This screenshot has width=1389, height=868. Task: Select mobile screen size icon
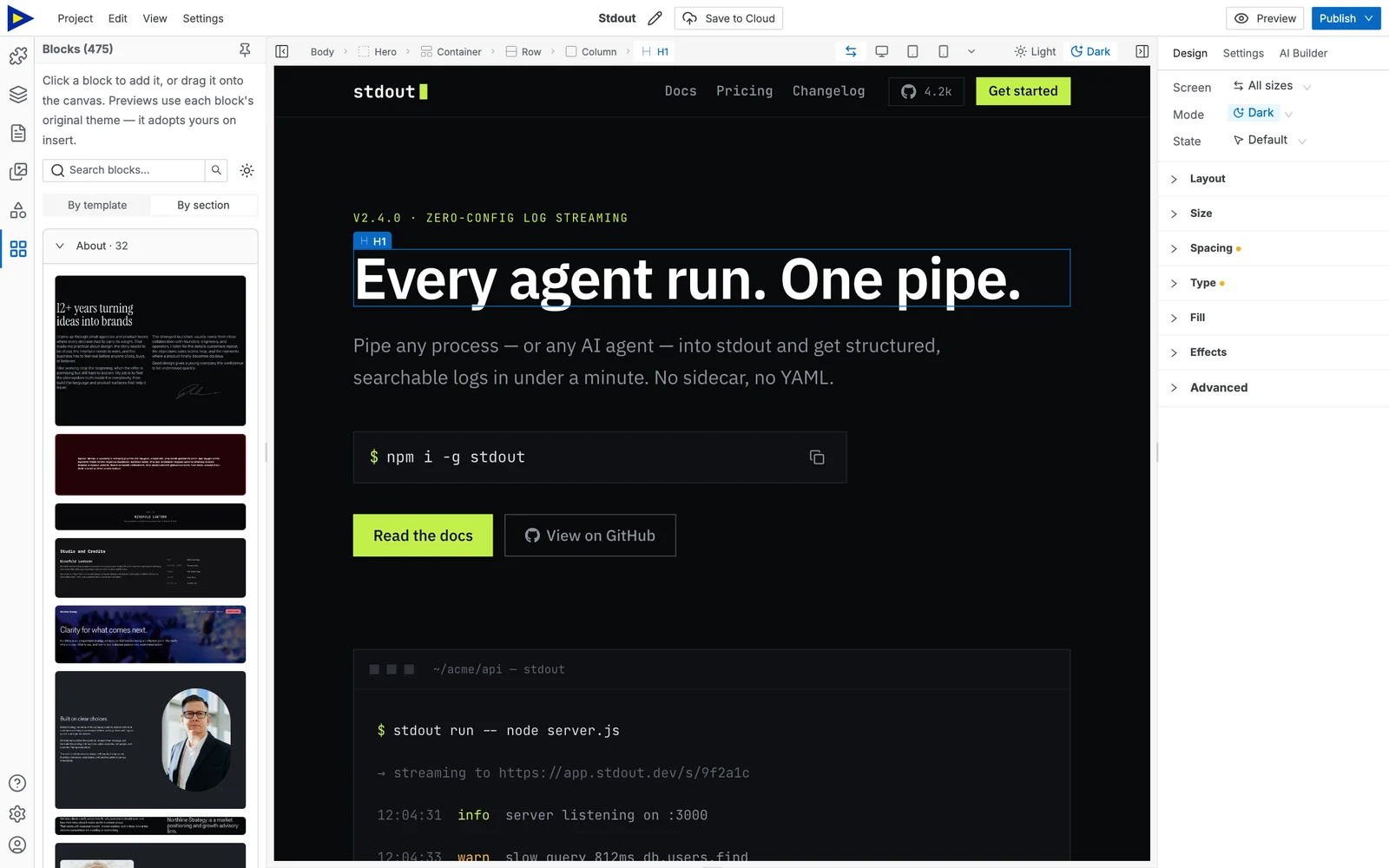click(x=943, y=52)
